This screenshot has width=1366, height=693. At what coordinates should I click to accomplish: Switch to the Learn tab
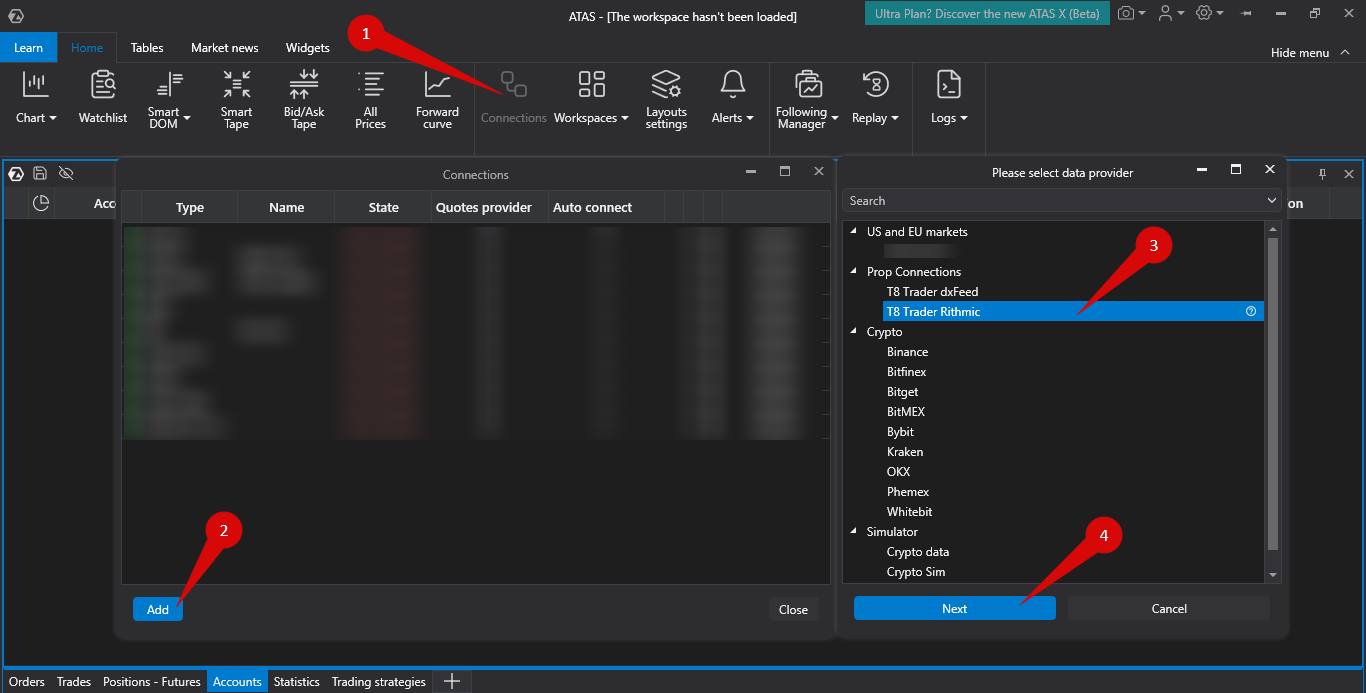click(28, 47)
